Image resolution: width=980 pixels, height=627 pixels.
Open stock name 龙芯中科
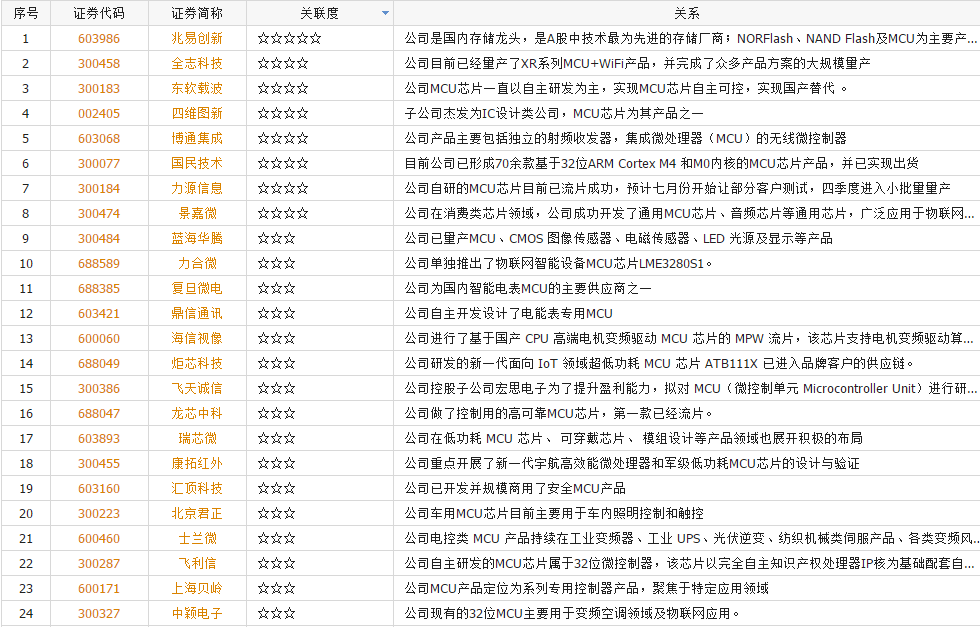[197, 413]
